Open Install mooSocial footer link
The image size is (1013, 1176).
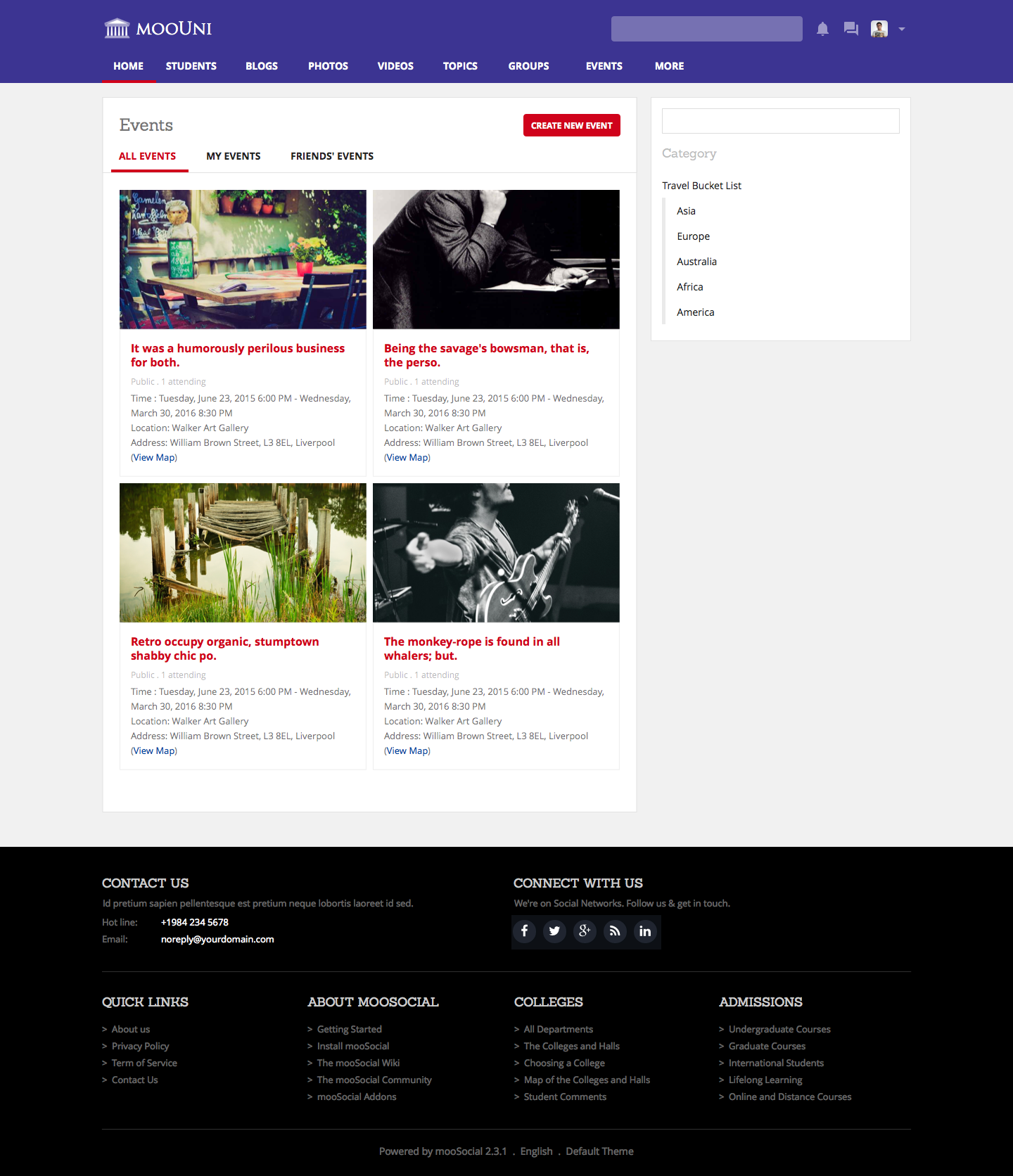[352, 1047]
